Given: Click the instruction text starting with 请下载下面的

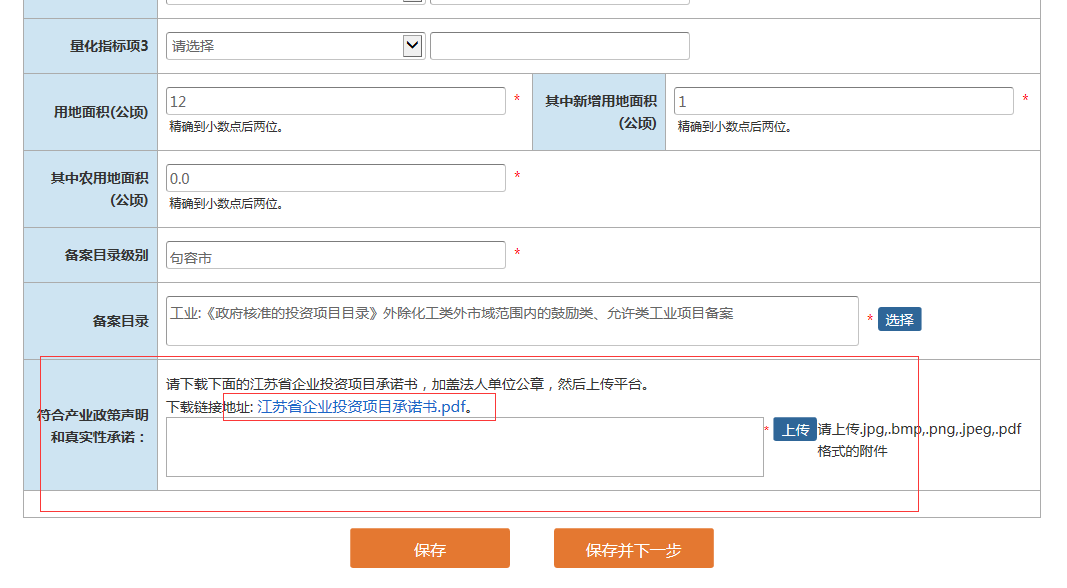Looking at the screenshot, I should [x=410, y=384].
